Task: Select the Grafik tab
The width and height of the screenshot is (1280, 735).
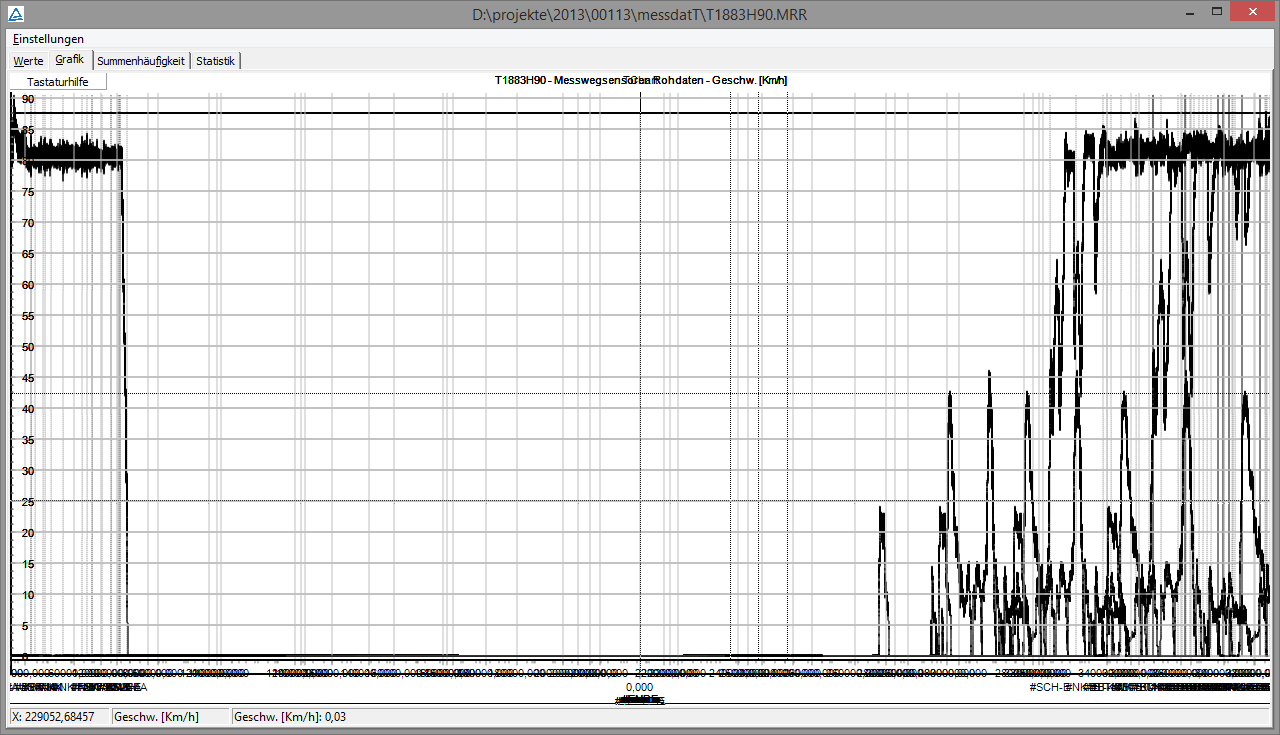Action: (x=70, y=60)
